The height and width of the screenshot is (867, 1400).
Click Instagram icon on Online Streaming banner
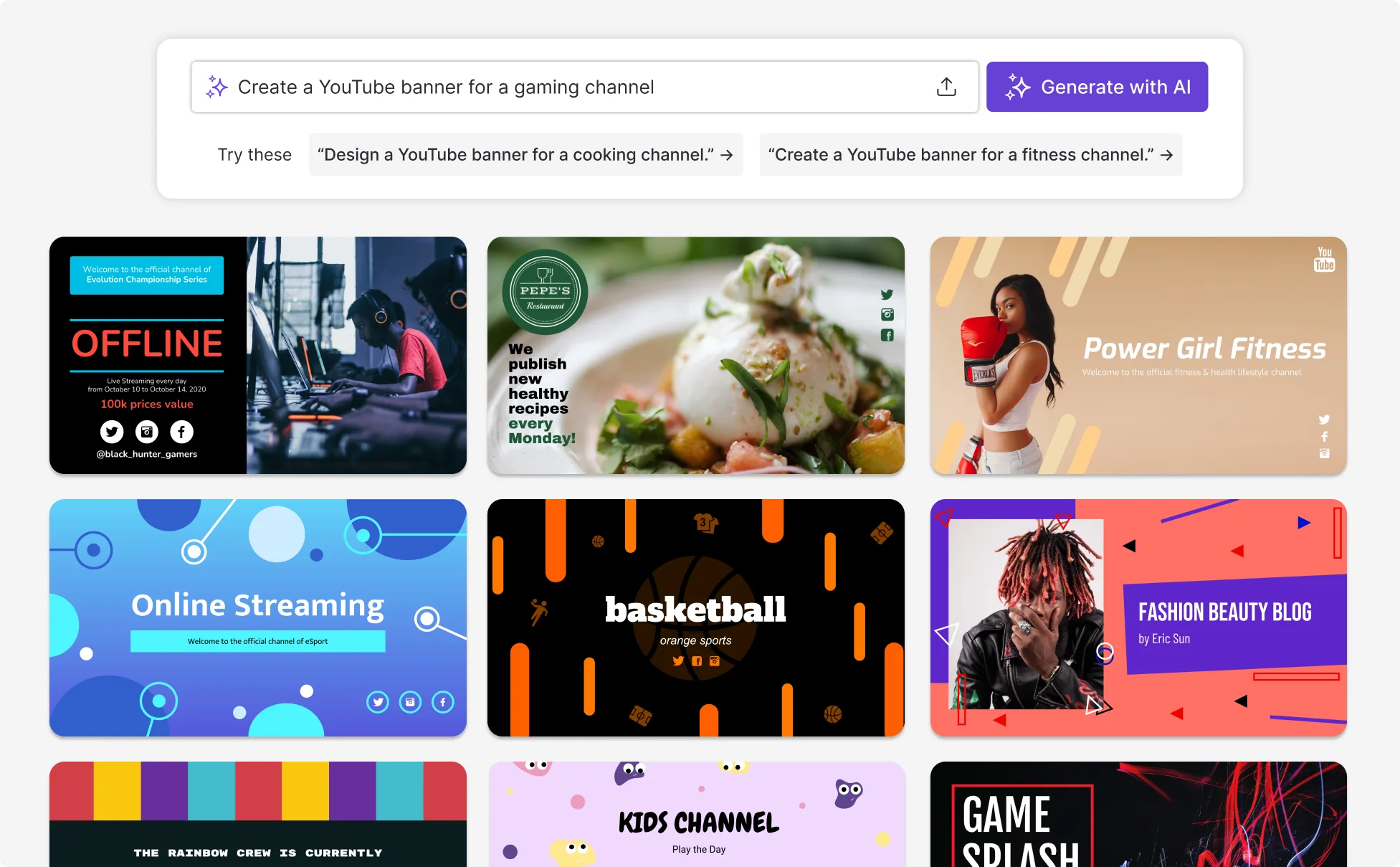point(410,702)
